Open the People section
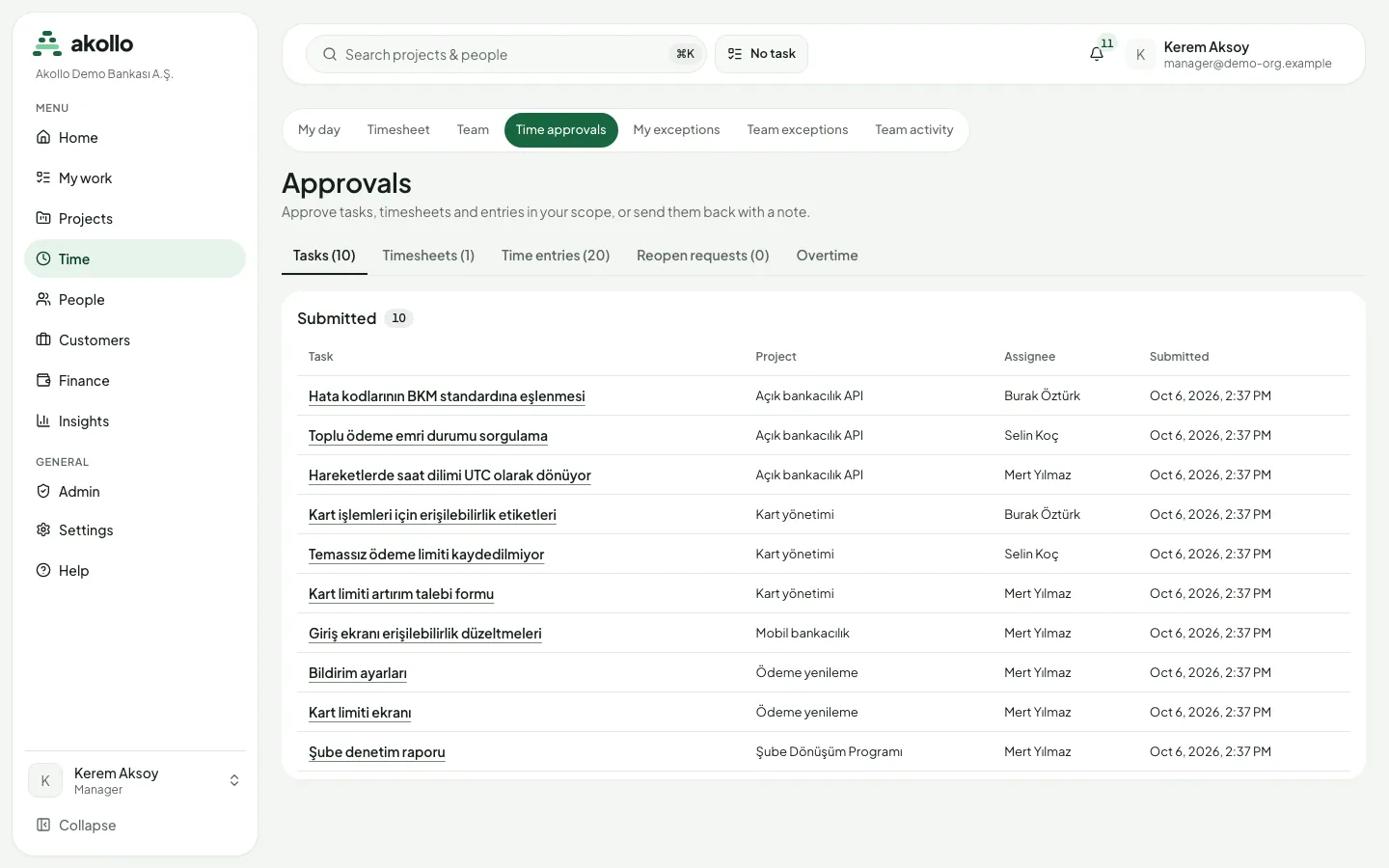The height and width of the screenshot is (868, 1389). click(135, 300)
